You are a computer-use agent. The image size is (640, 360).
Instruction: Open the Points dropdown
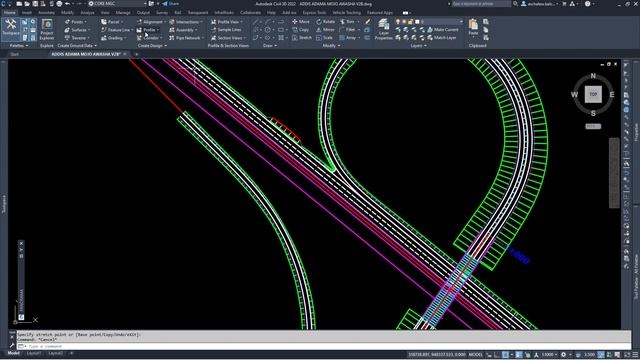pos(76,22)
